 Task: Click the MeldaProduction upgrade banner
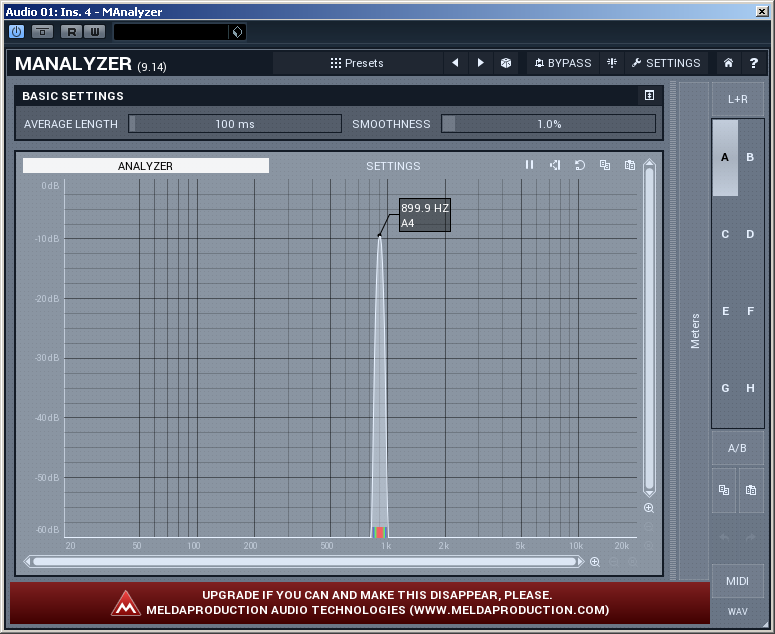[x=360, y=602]
